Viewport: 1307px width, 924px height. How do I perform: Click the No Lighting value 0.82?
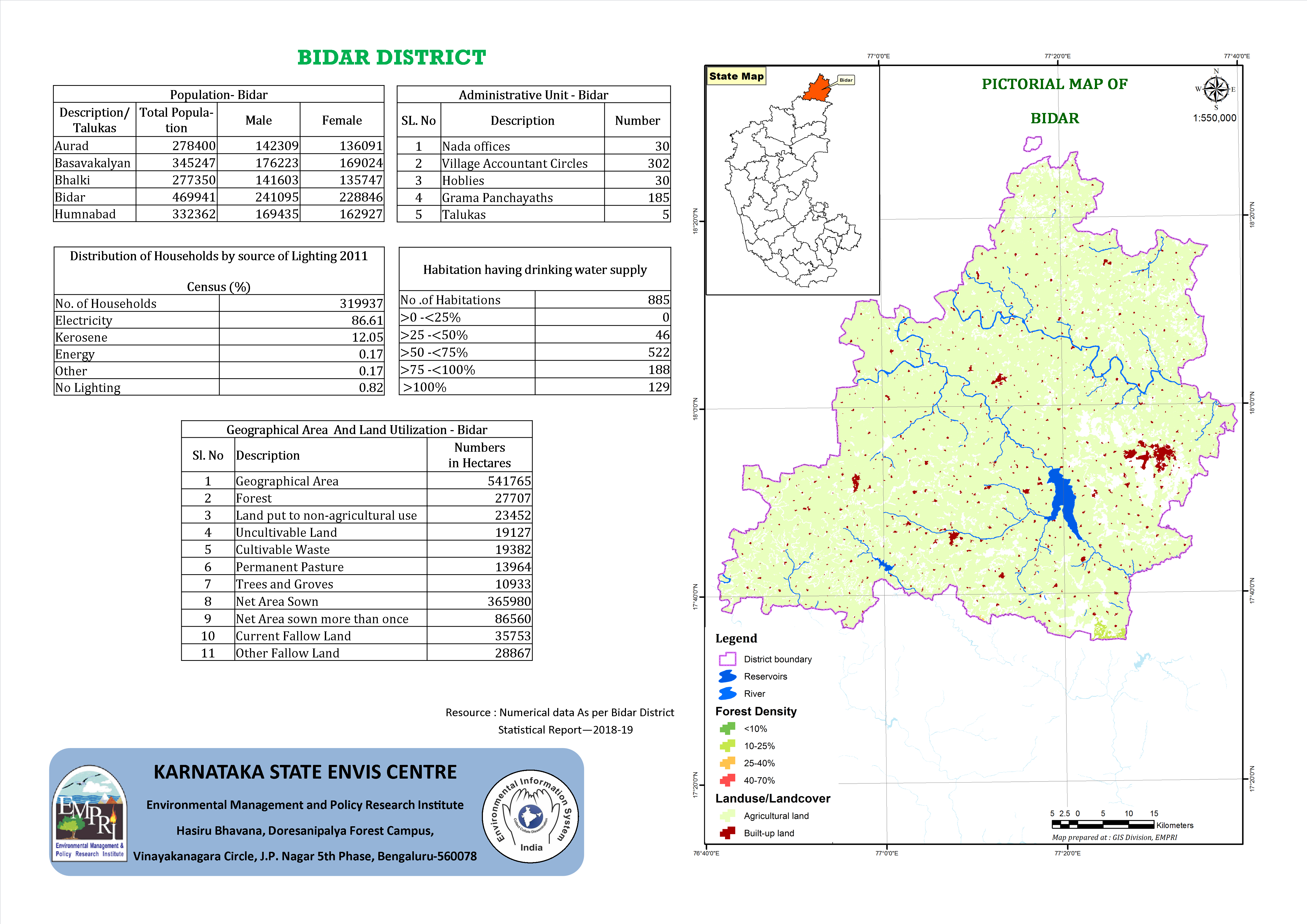point(371,387)
